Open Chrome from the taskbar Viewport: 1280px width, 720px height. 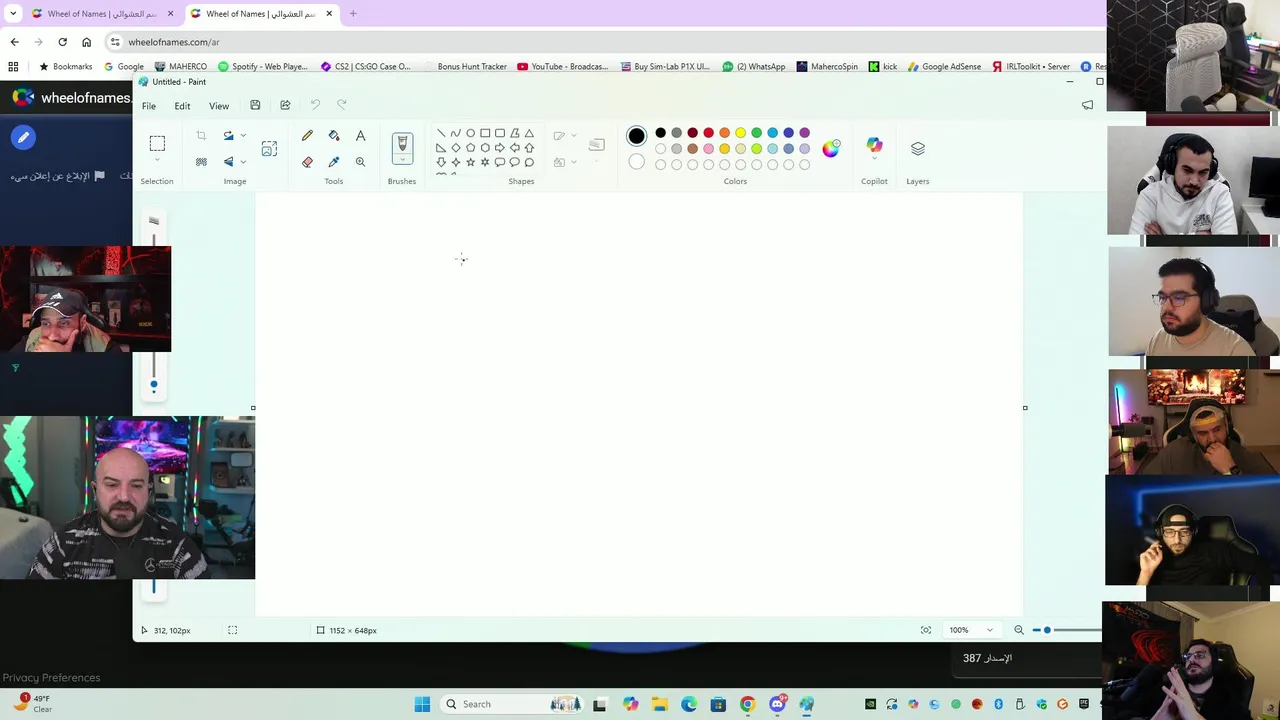[x=747, y=704]
